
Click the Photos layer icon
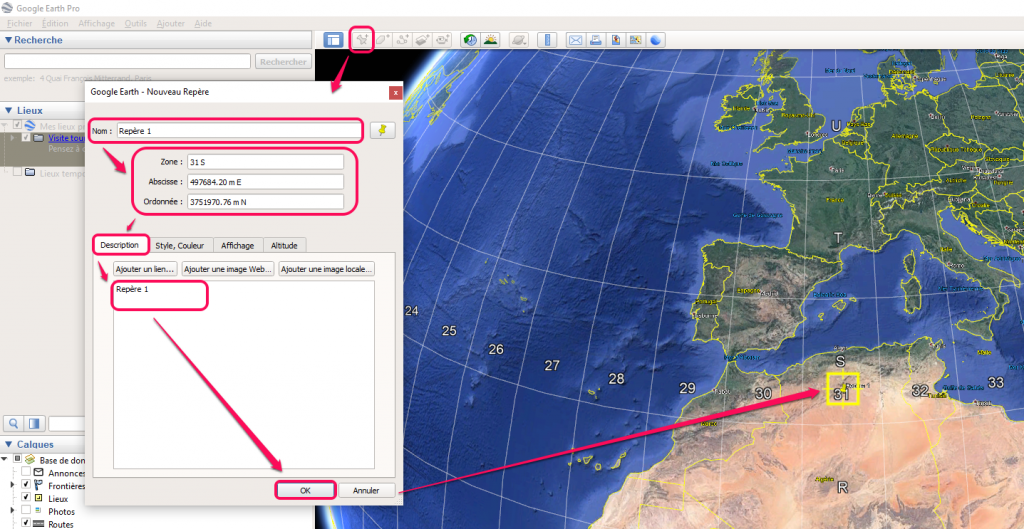click(x=39, y=511)
